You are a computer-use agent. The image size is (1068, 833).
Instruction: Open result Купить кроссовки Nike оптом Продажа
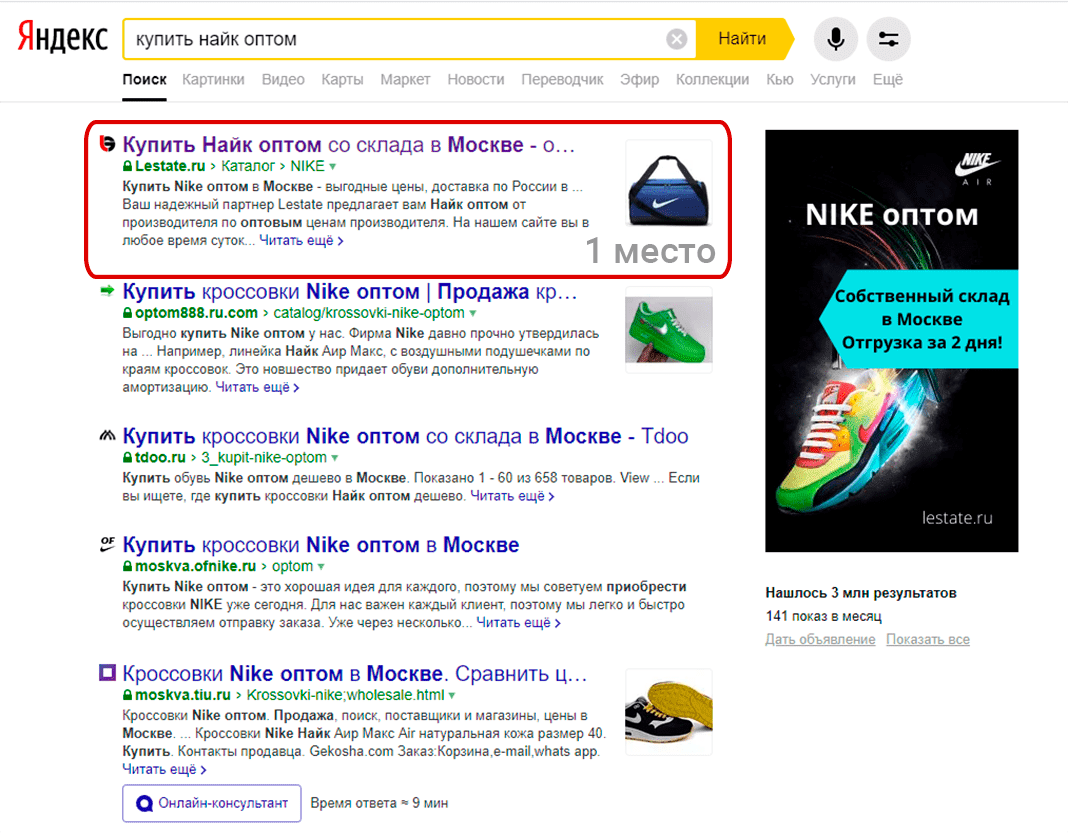(349, 292)
